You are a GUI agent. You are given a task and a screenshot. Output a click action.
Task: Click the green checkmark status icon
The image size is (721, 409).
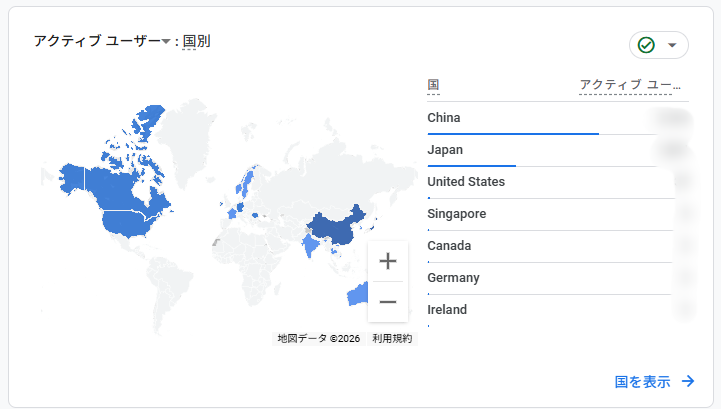coord(646,45)
